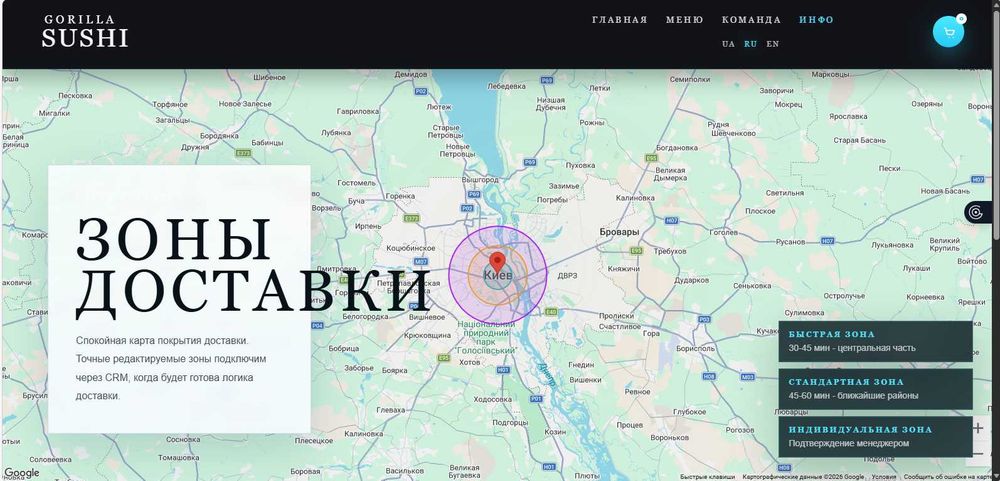Select the Индивидуальная зона card

pyautogui.click(x=875, y=436)
